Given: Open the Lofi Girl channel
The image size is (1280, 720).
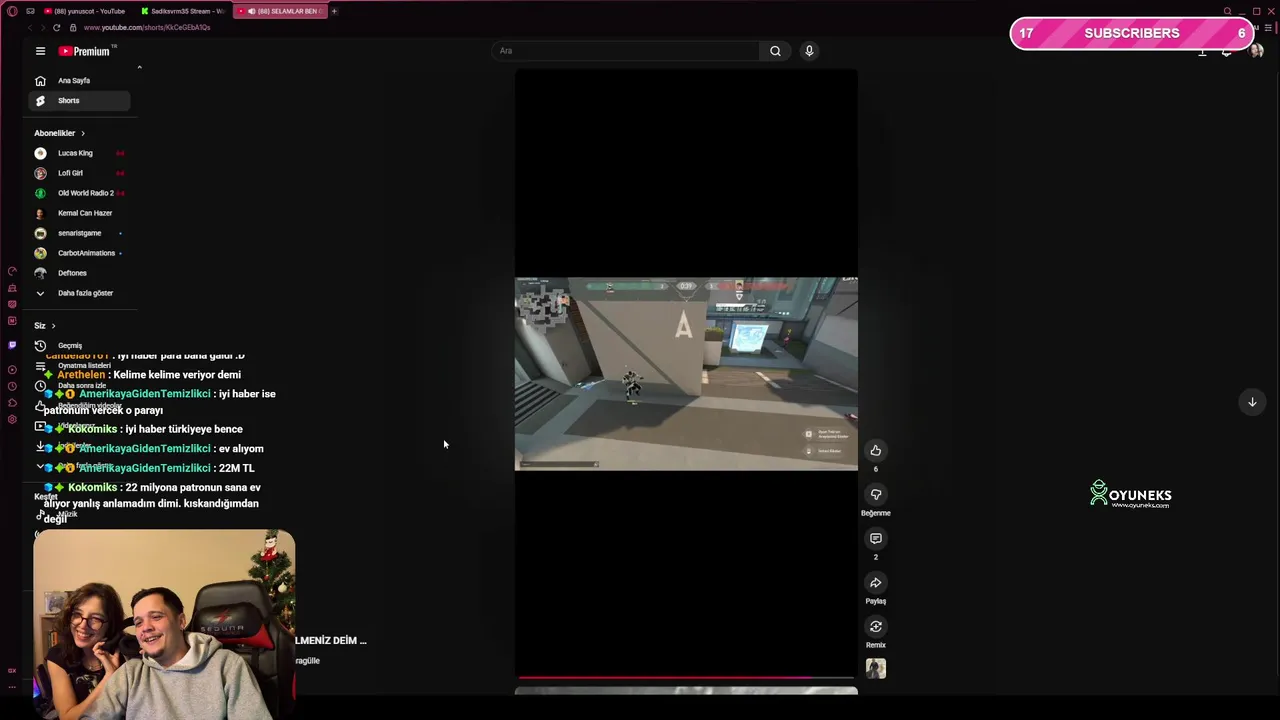Looking at the screenshot, I should pos(79,173).
